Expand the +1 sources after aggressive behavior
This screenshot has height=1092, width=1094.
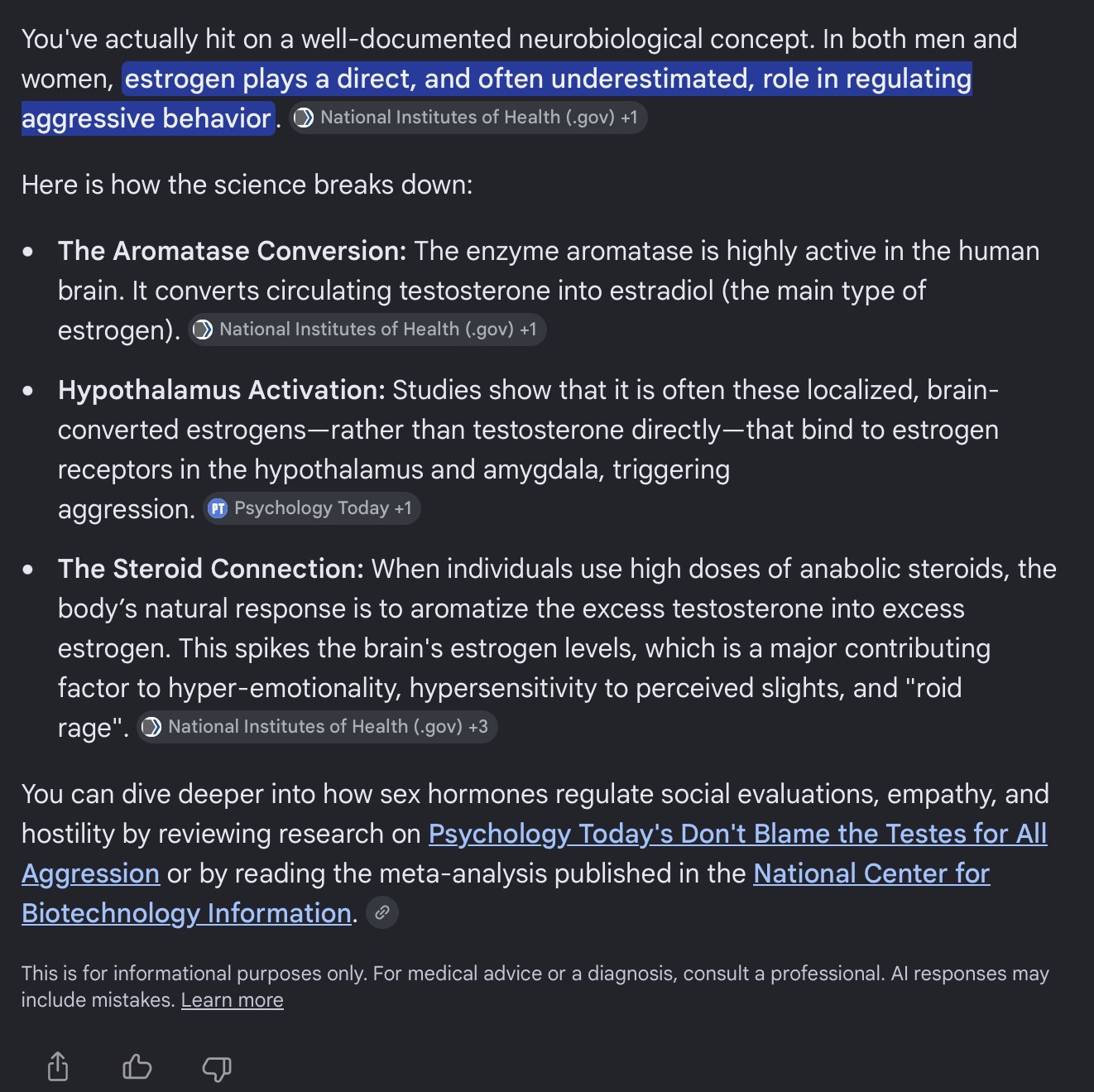tap(629, 118)
